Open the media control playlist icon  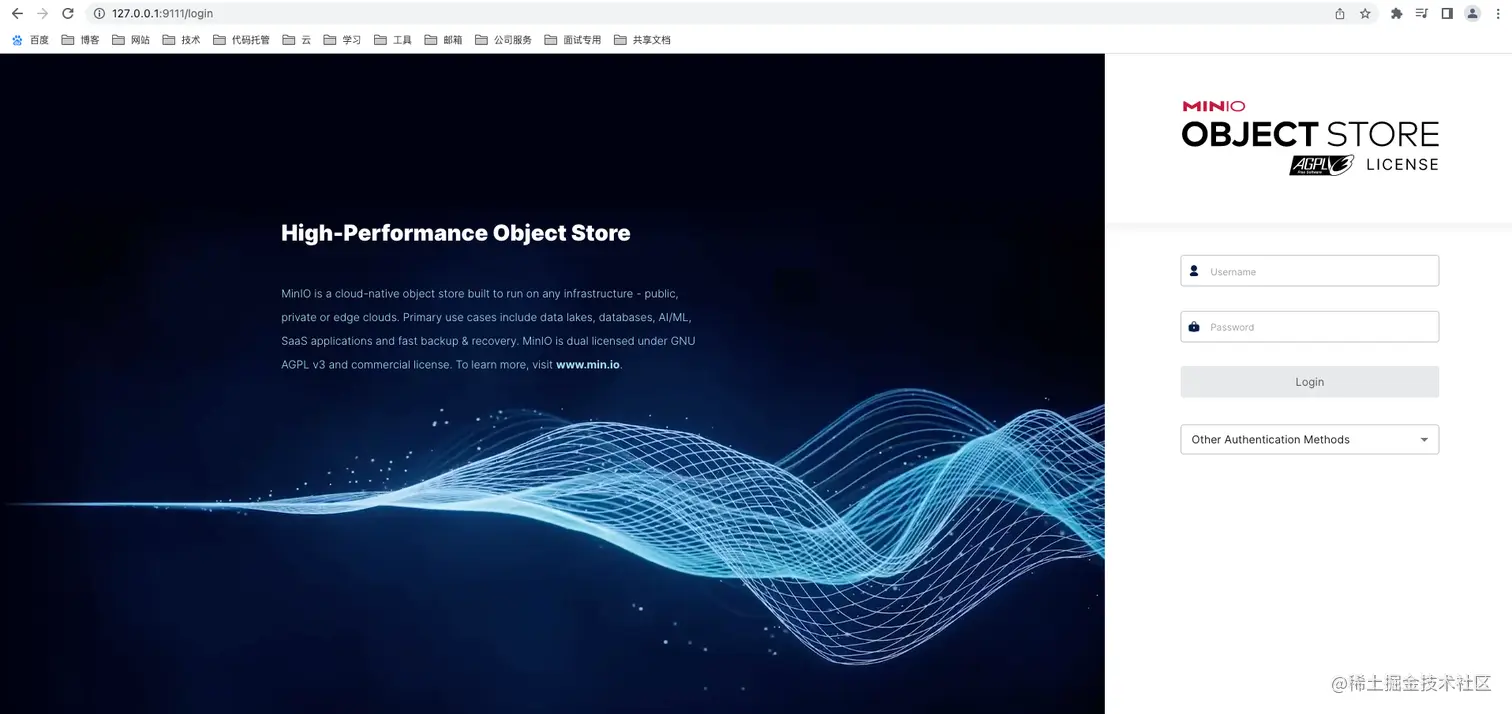[x=1422, y=14]
